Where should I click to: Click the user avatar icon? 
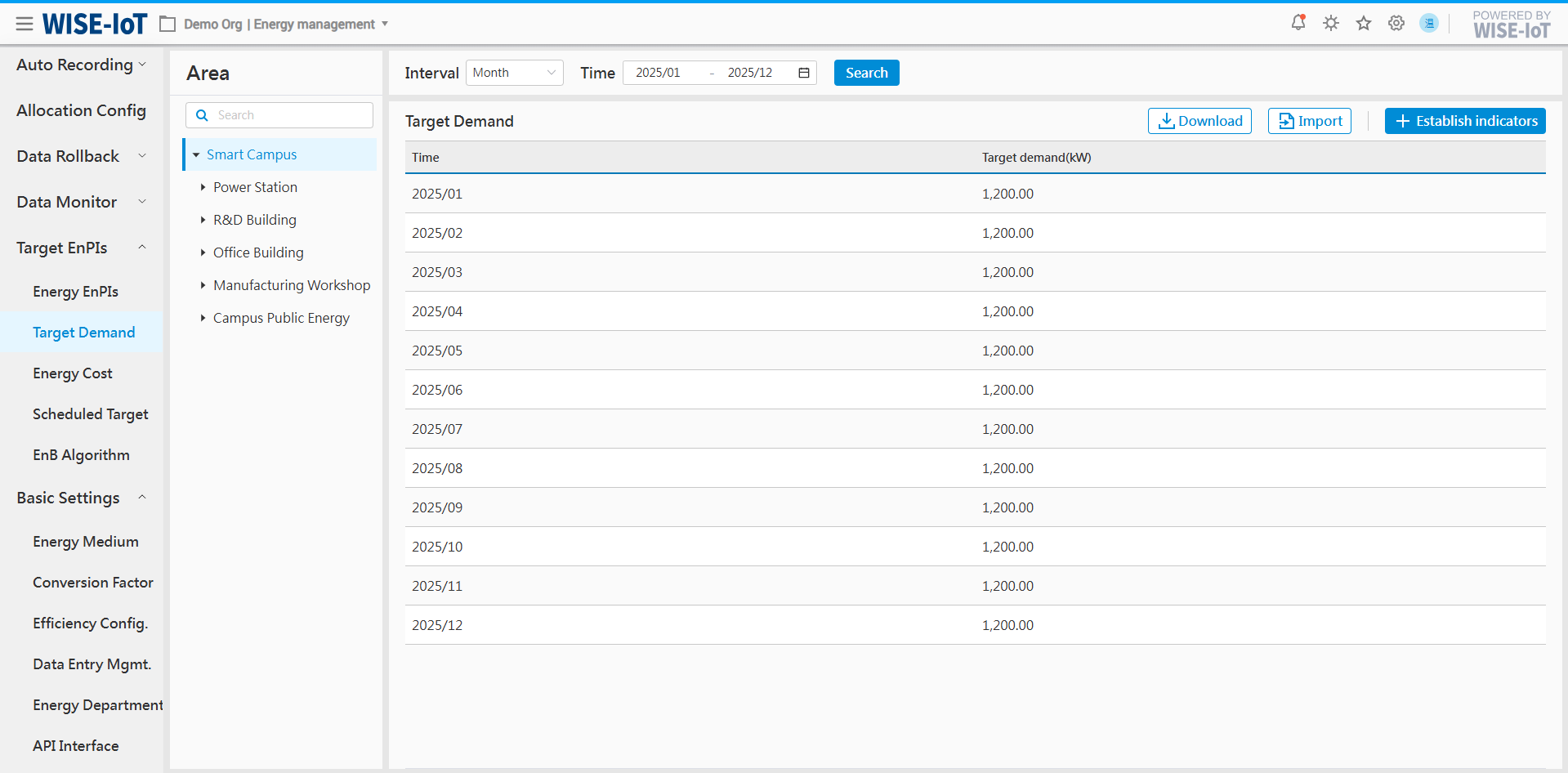coord(1429,23)
